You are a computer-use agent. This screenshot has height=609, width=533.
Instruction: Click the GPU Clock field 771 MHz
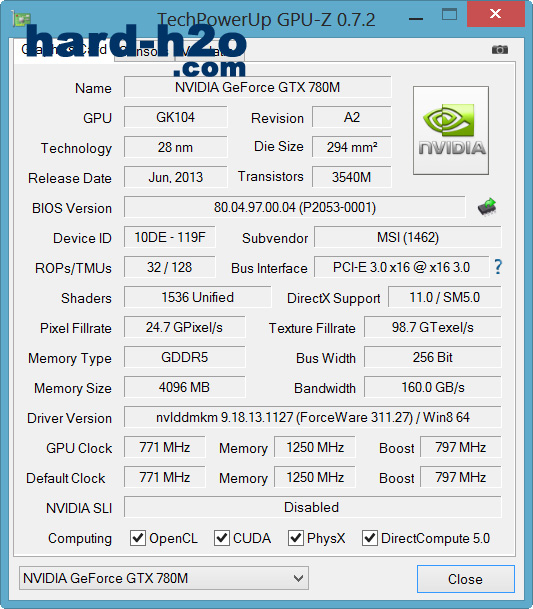pos(165,447)
